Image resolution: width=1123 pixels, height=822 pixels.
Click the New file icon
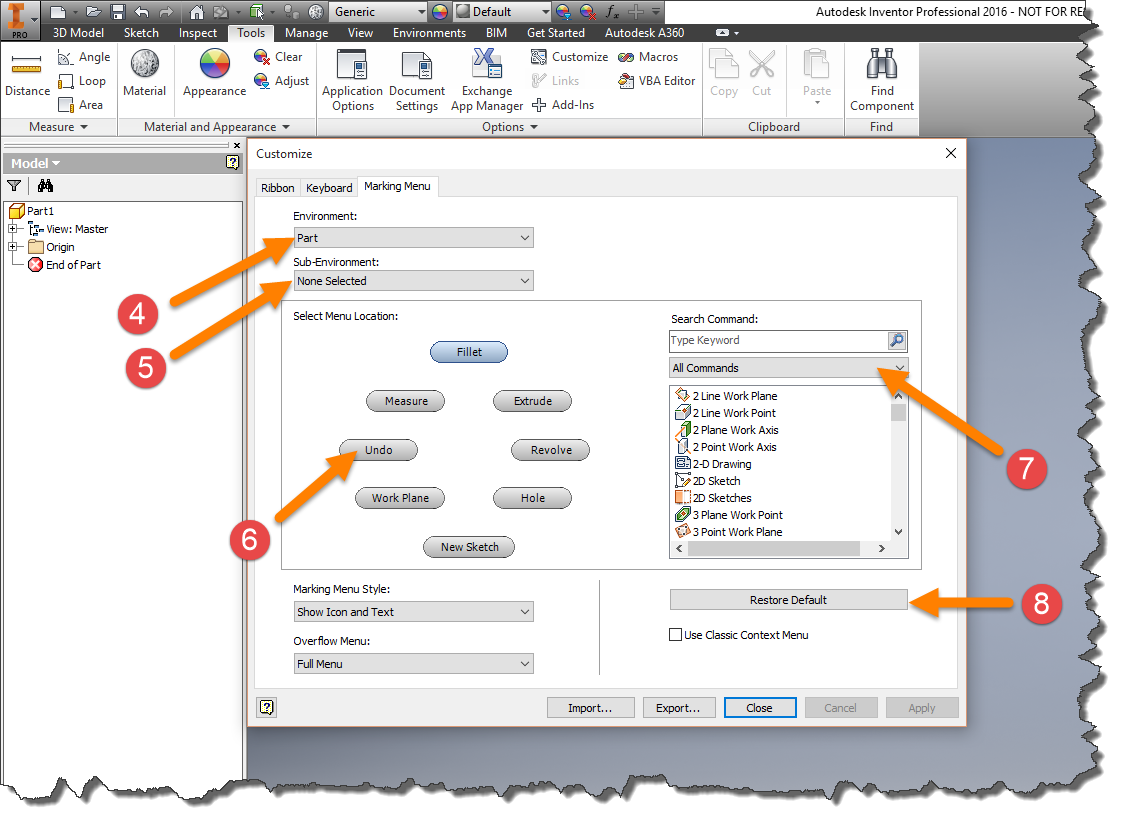pyautogui.click(x=59, y=11)
